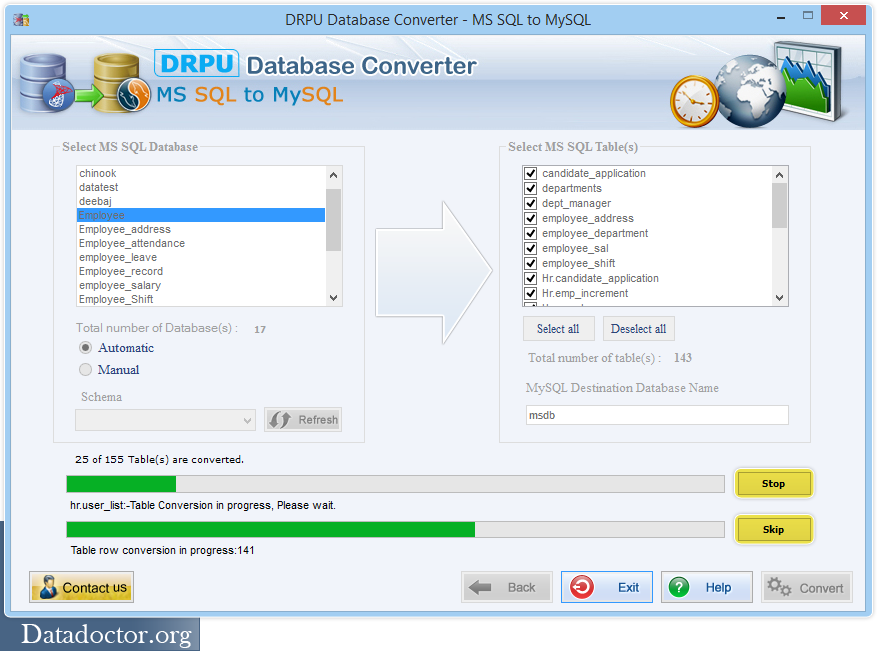The width and height of the screenshot is (877, 651).
Task: Open the Schema dropdown
Action: pos(166,420)
